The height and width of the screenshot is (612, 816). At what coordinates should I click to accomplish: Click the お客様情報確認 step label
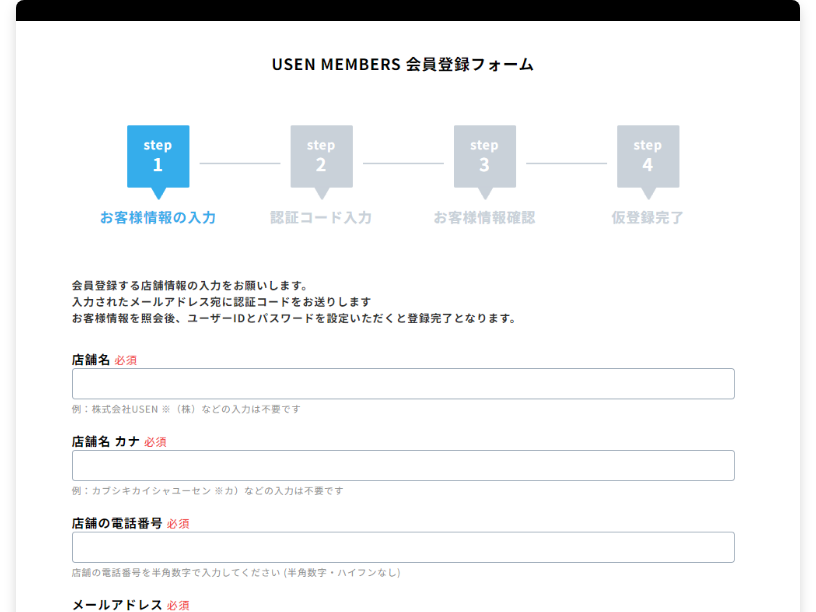484,213
